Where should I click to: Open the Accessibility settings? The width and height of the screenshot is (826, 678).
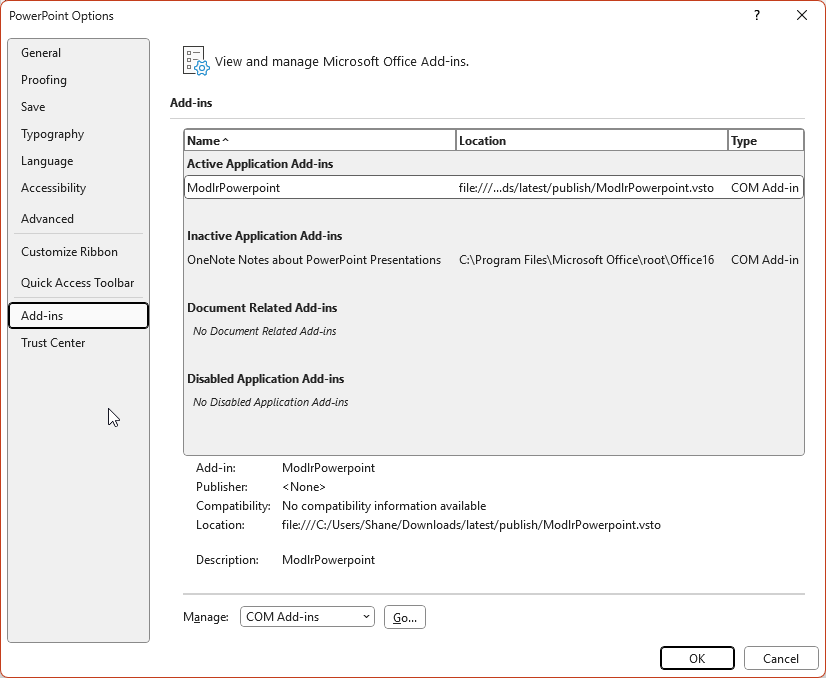click(x=53, y=187)
